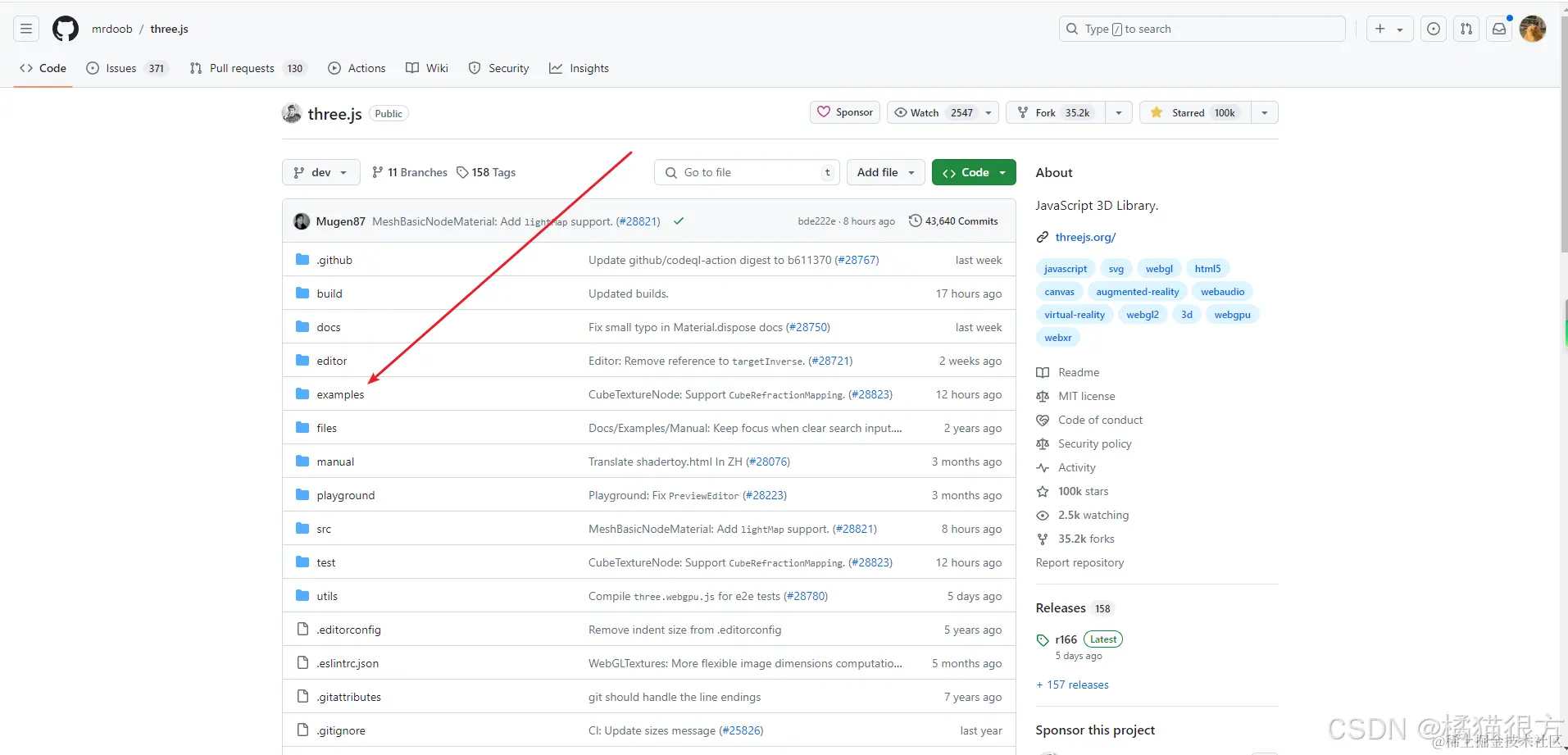View 11 Branches link
The image size is (1568, 755).
click(410, 172)
